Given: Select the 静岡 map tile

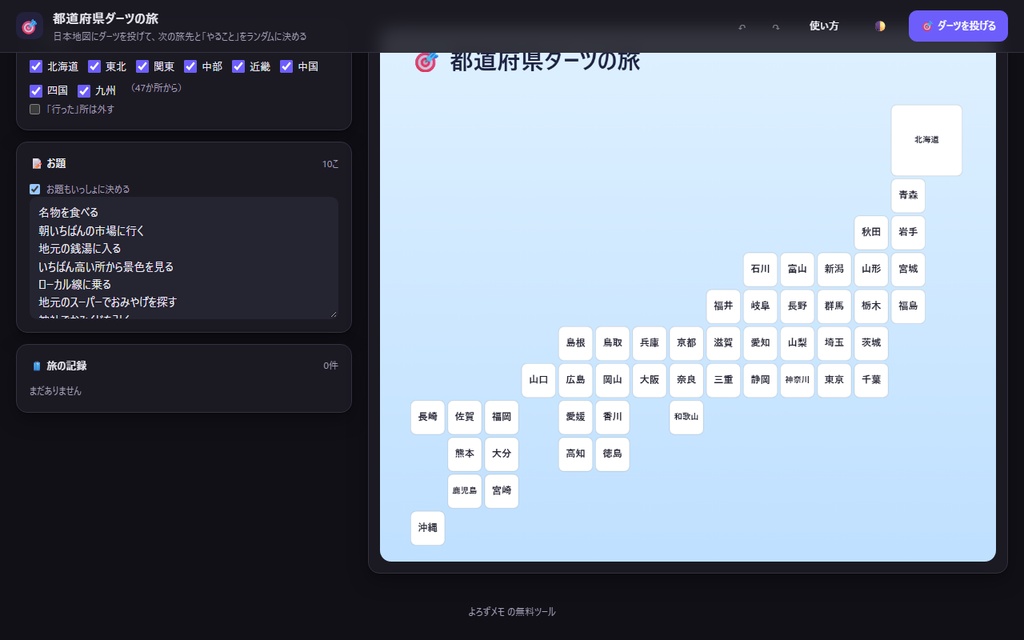Looking at the screenshot, I should coord(760,380).
